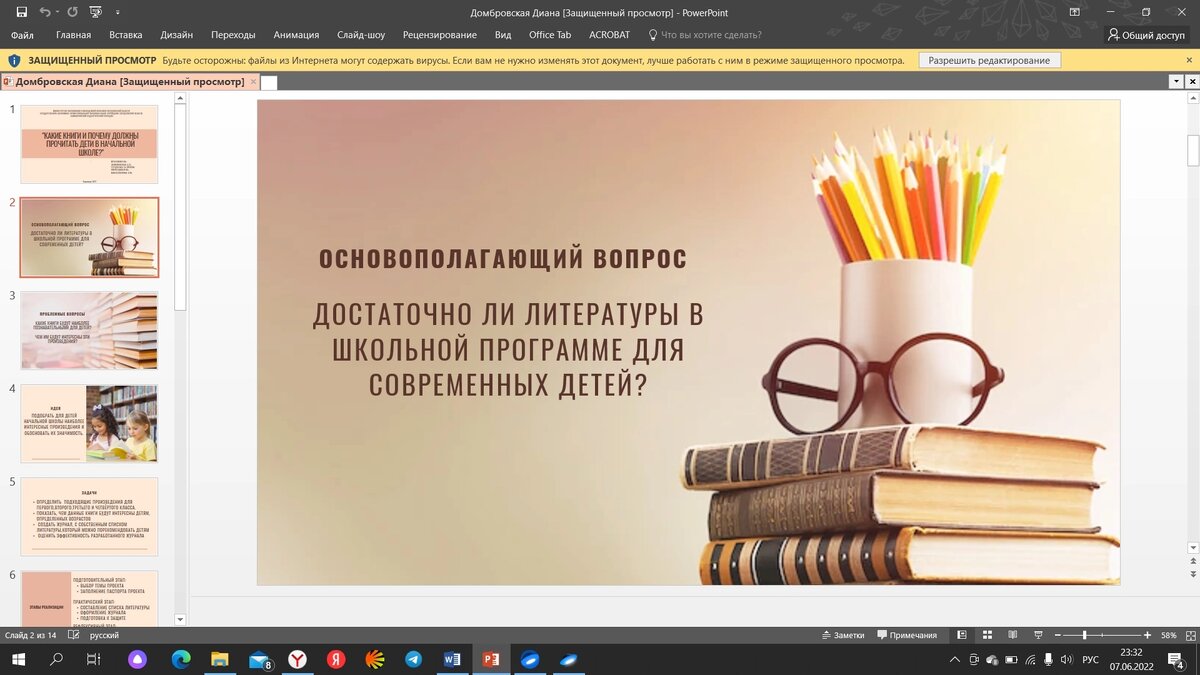Click the slide area scroll down arrow

point(1192,547)
